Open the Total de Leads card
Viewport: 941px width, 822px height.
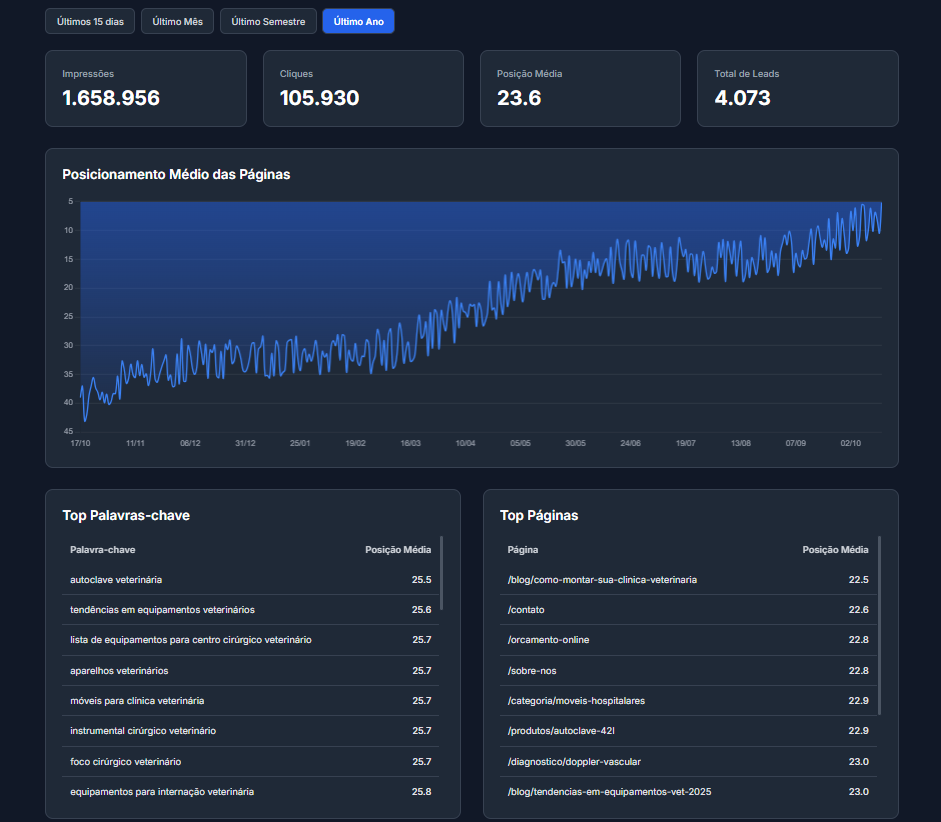pyautogui.click(x=797, y=89)
